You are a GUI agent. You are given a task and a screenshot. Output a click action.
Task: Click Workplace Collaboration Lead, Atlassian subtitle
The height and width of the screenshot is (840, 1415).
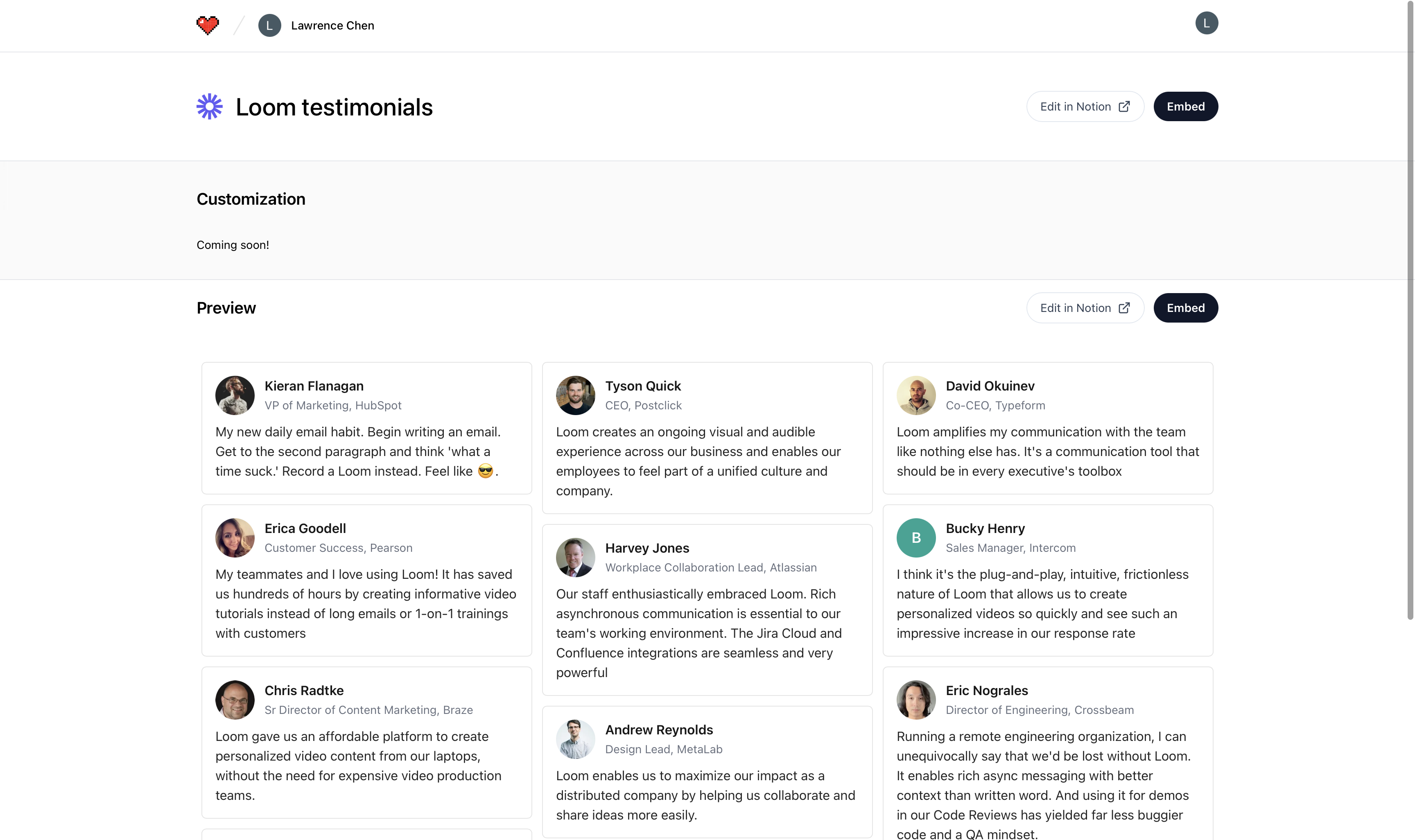(711, 568)
